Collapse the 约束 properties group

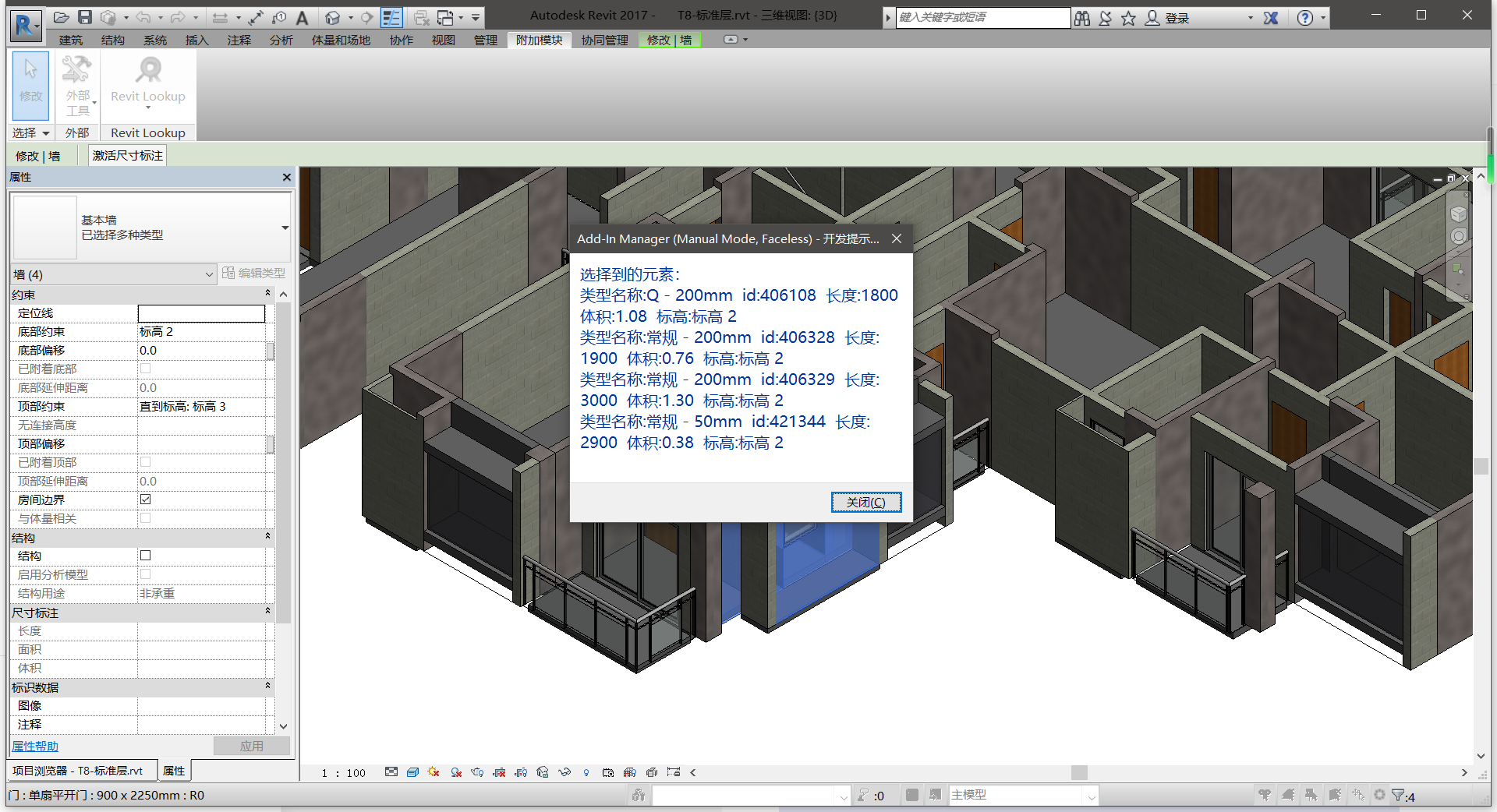click(267, 294)
